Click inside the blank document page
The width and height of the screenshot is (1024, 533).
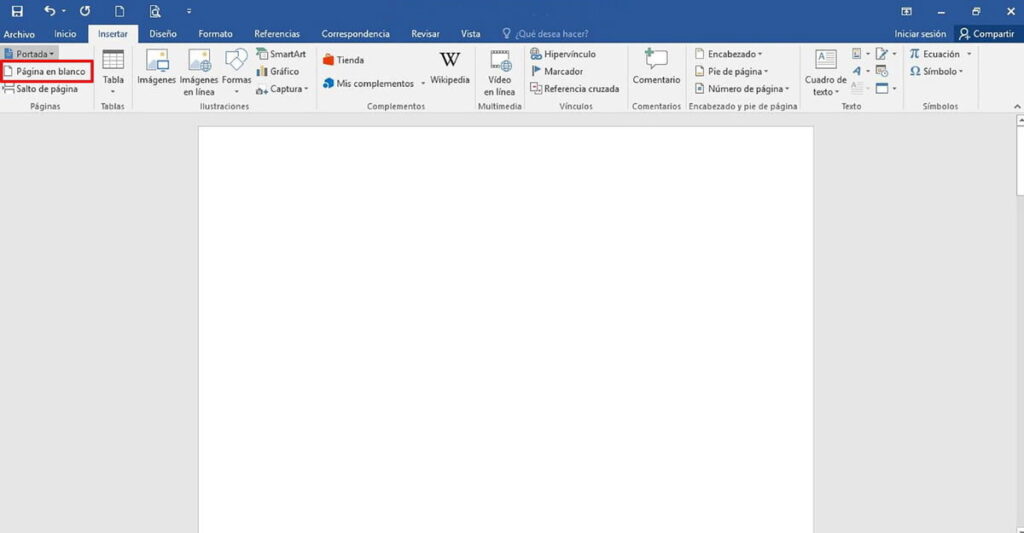coord(506,330)
